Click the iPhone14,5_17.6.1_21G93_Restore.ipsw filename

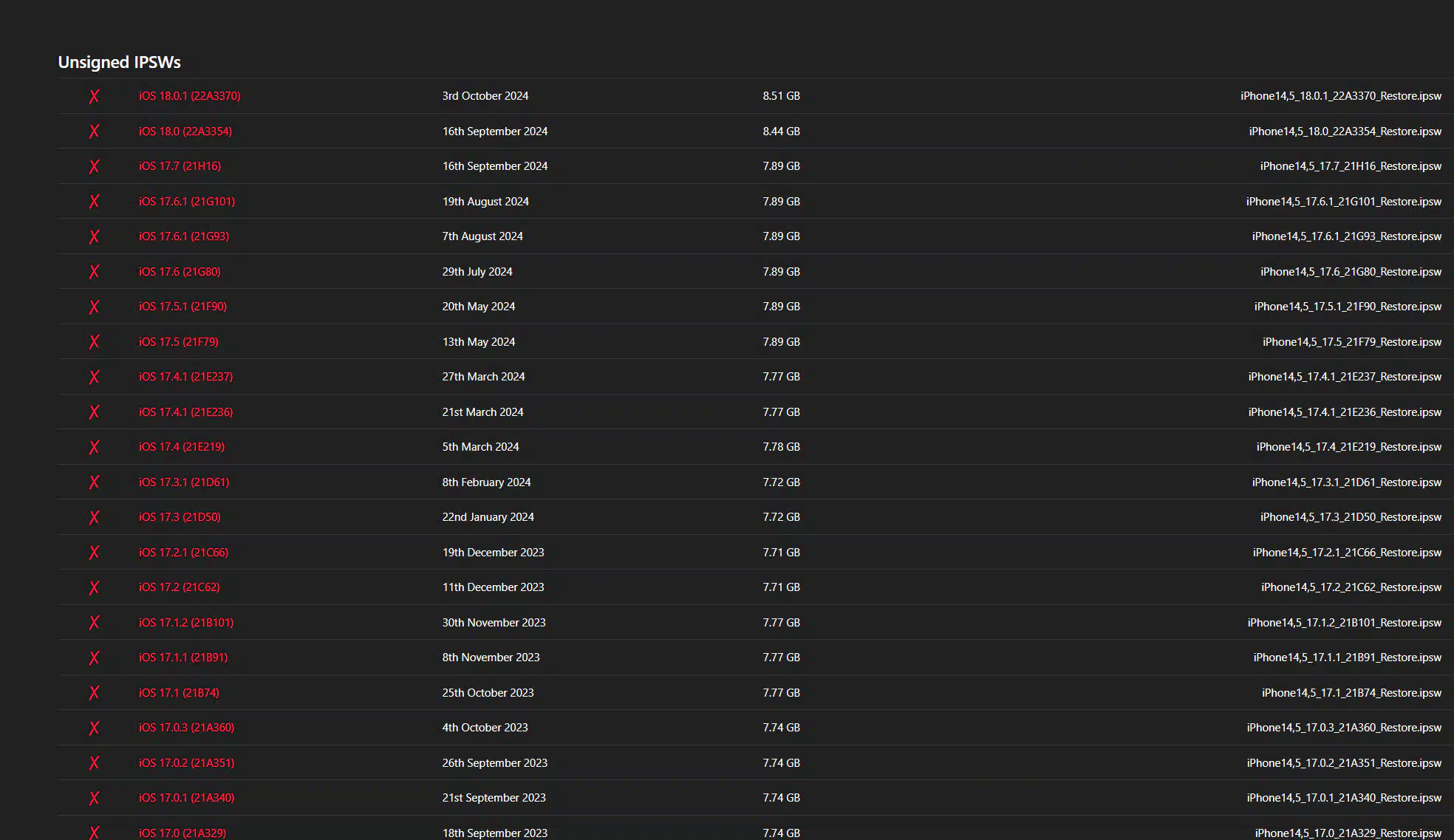coord(1347,236)
